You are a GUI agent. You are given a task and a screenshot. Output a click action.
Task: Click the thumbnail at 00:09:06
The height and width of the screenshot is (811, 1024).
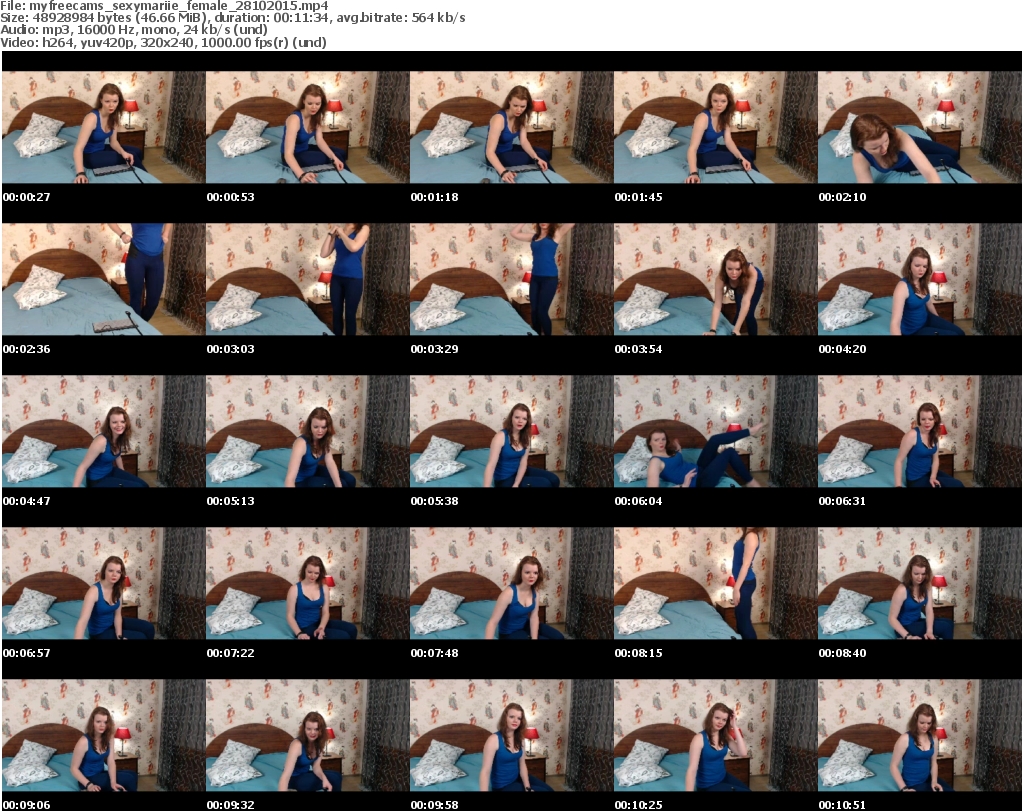tap(104, 736)
